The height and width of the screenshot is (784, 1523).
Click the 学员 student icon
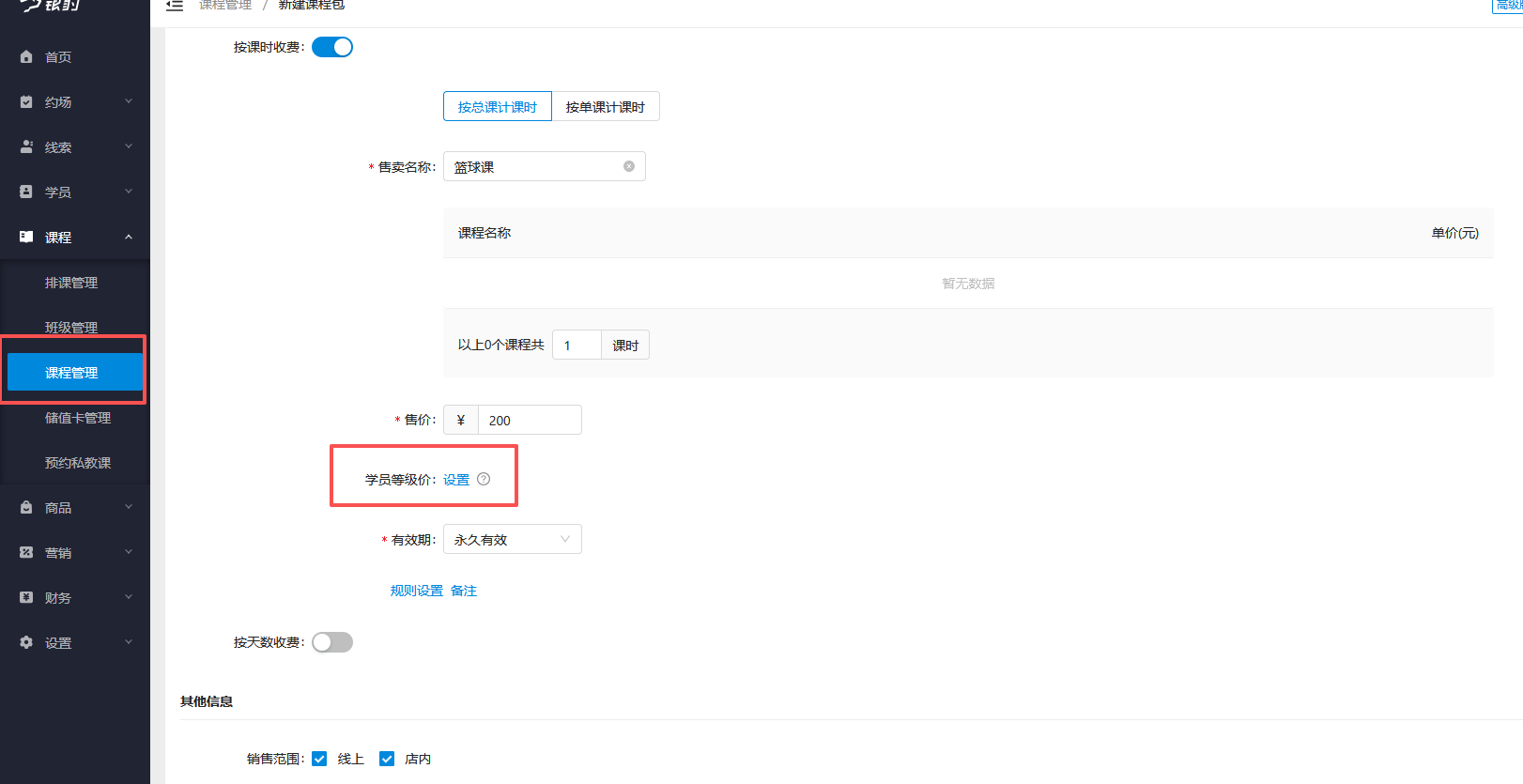pos(26,192)
